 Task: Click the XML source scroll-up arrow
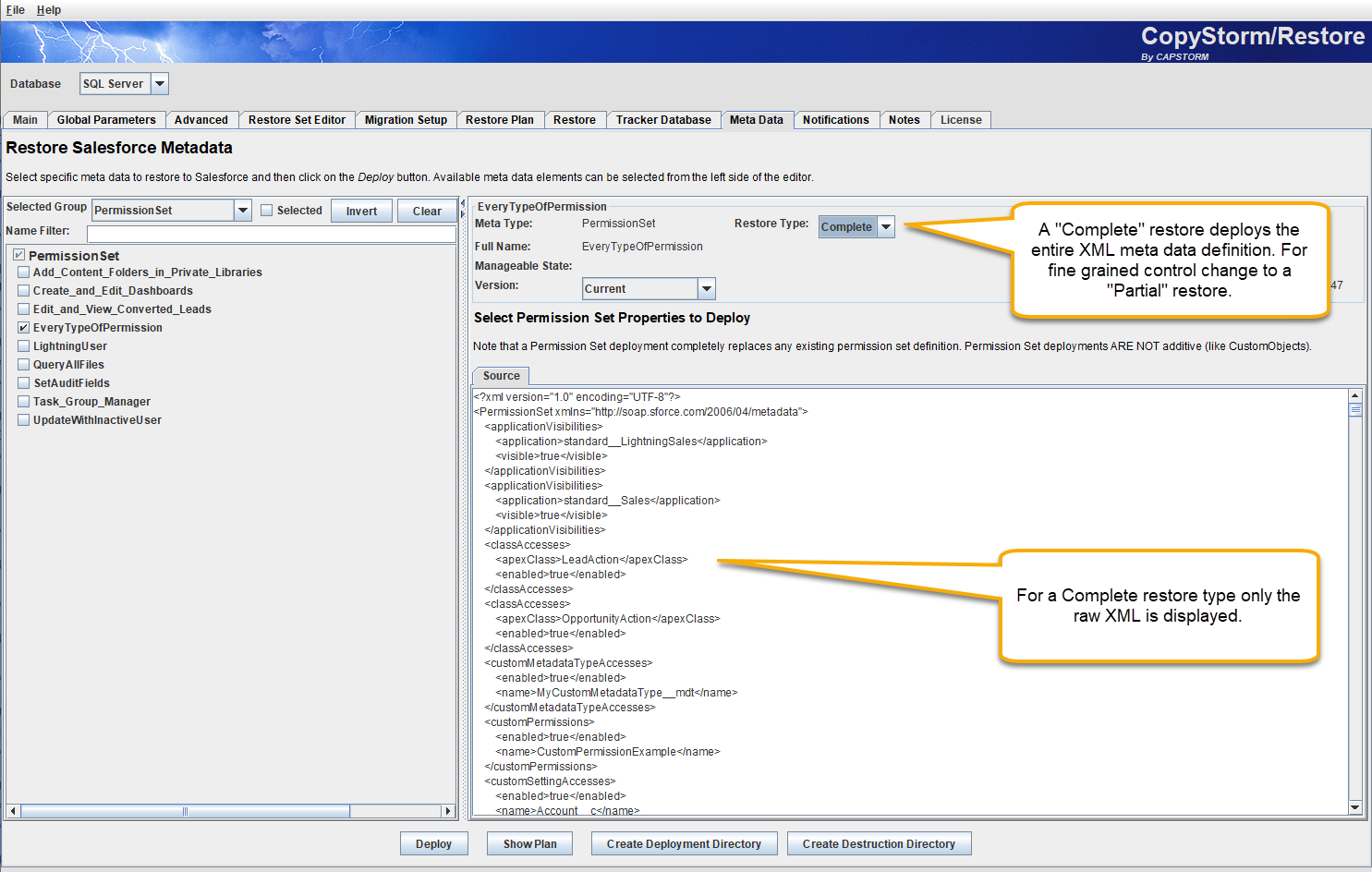(x=1355, y=395)
